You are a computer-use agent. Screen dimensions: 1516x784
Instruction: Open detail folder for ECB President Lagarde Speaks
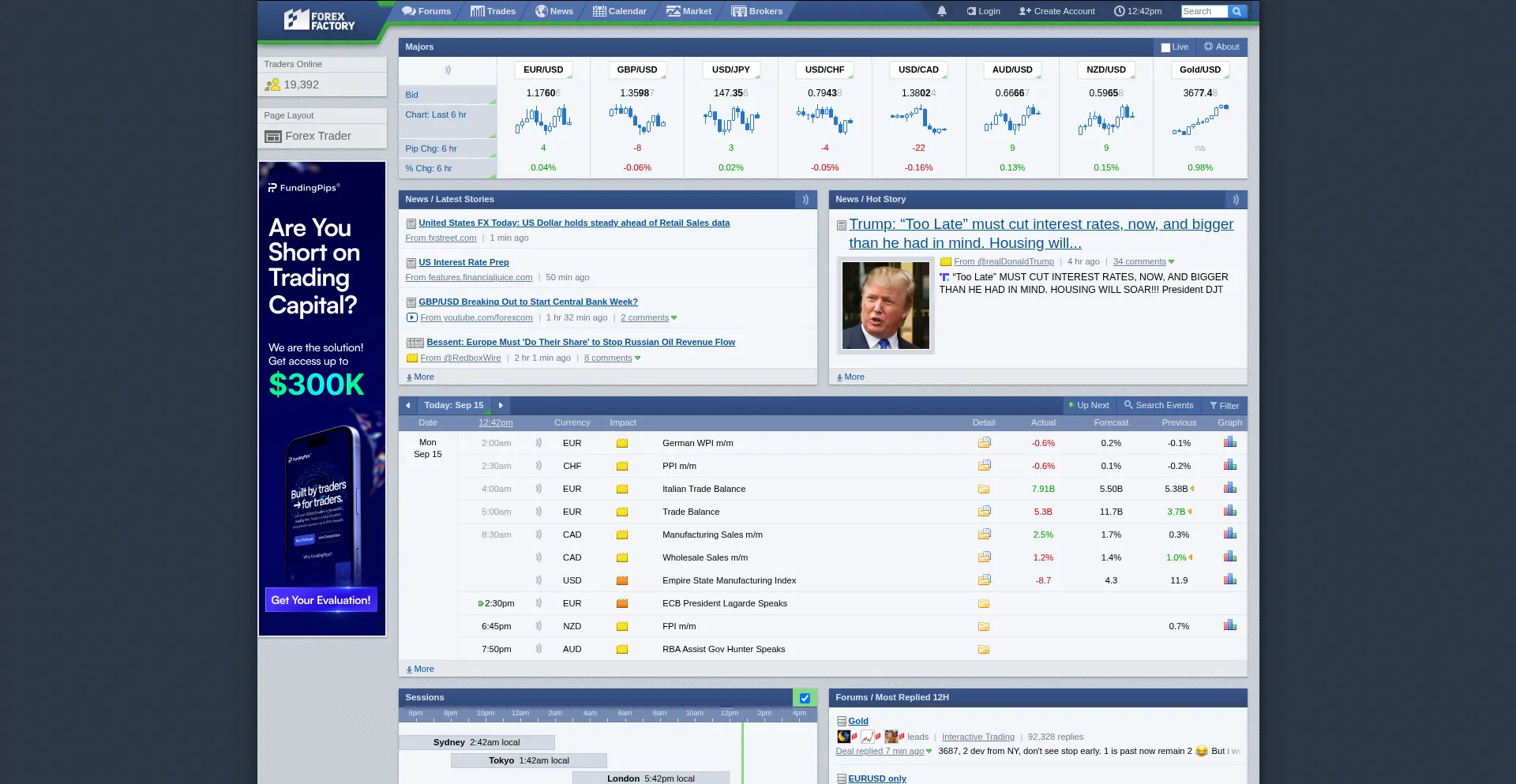point(984,603)
